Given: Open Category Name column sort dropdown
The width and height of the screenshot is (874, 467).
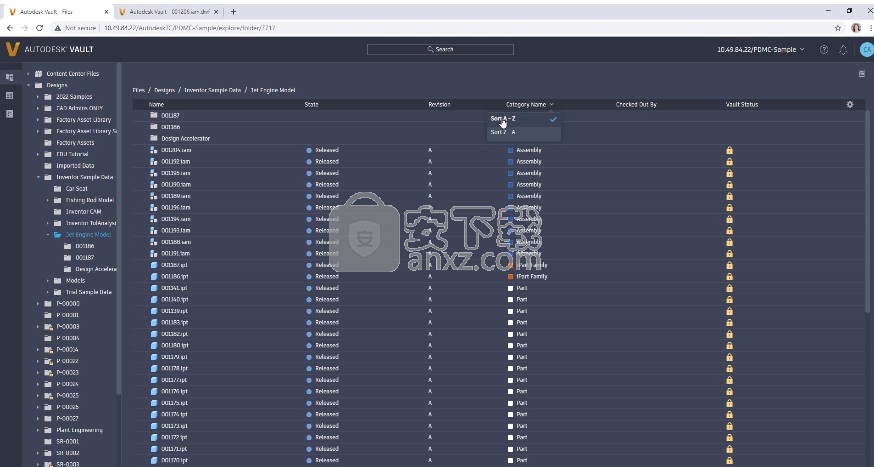Looking at the screenshot, I should (x=552, y=104).
